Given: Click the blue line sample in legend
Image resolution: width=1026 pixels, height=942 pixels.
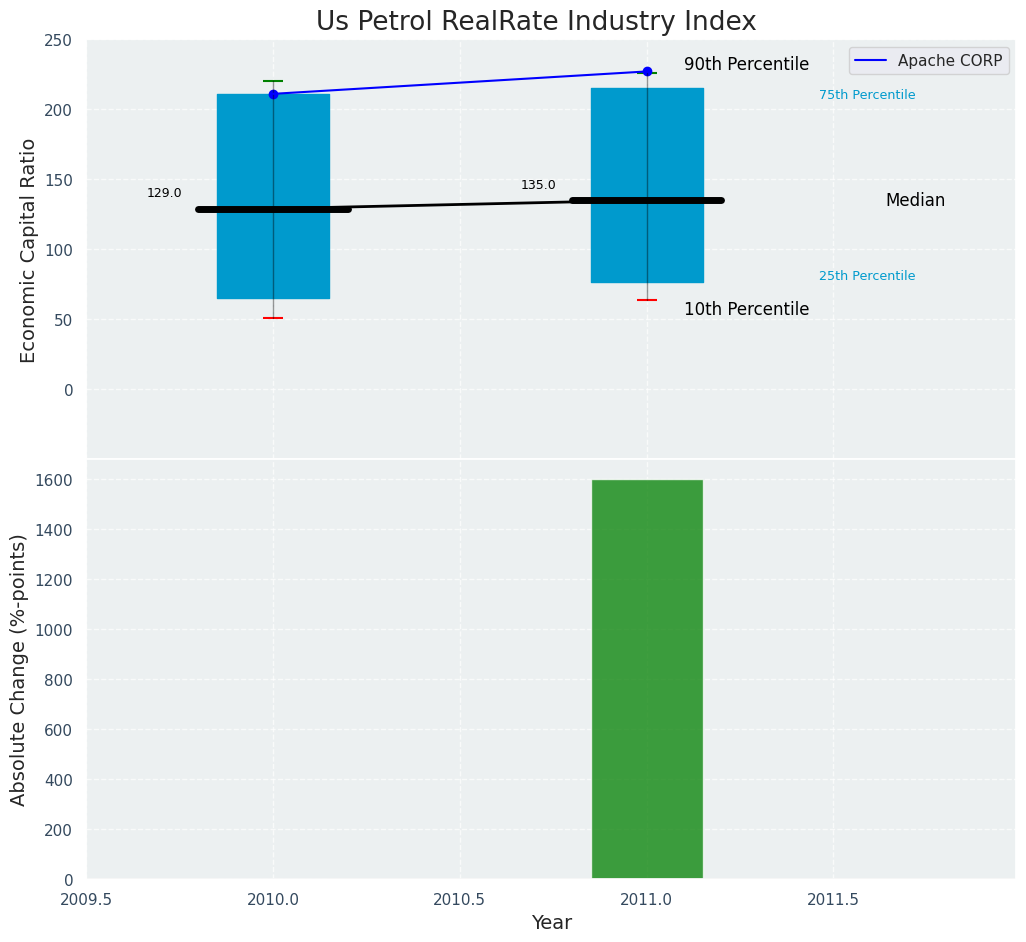Looking at the screenshot, I should tap(872, 61).
